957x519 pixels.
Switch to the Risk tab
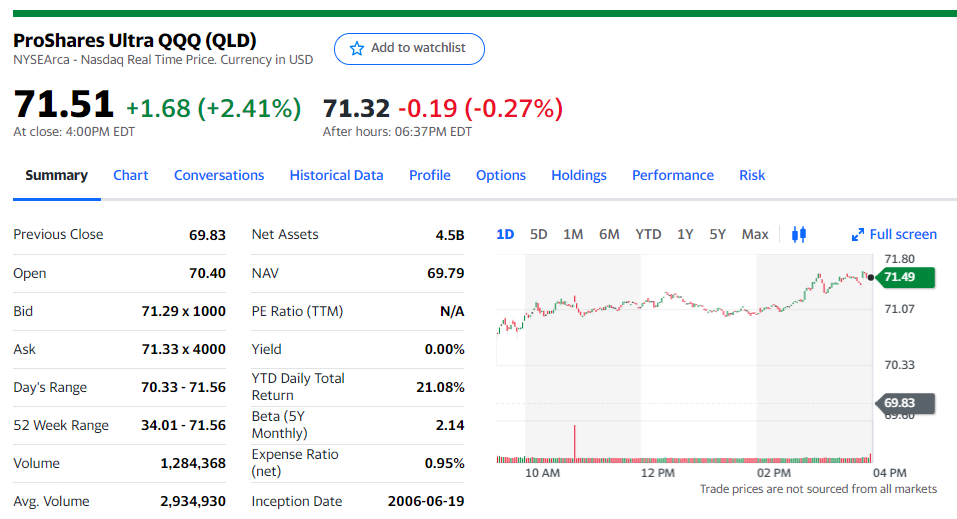(752, 175)
